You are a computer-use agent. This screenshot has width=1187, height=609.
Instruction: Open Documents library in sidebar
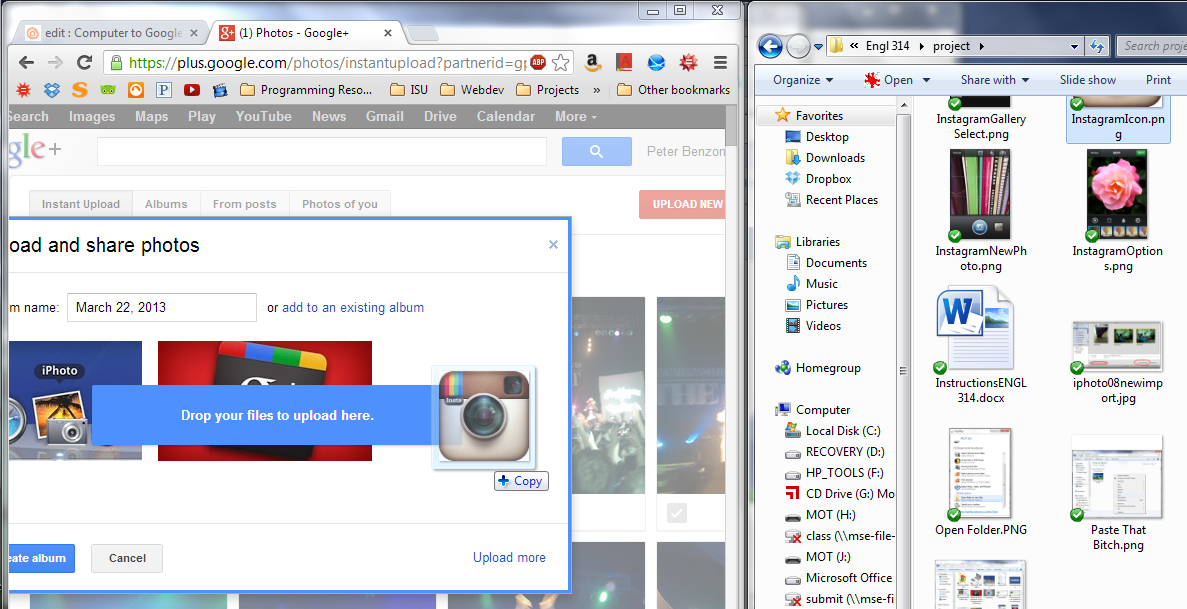[x=826, y=263]
